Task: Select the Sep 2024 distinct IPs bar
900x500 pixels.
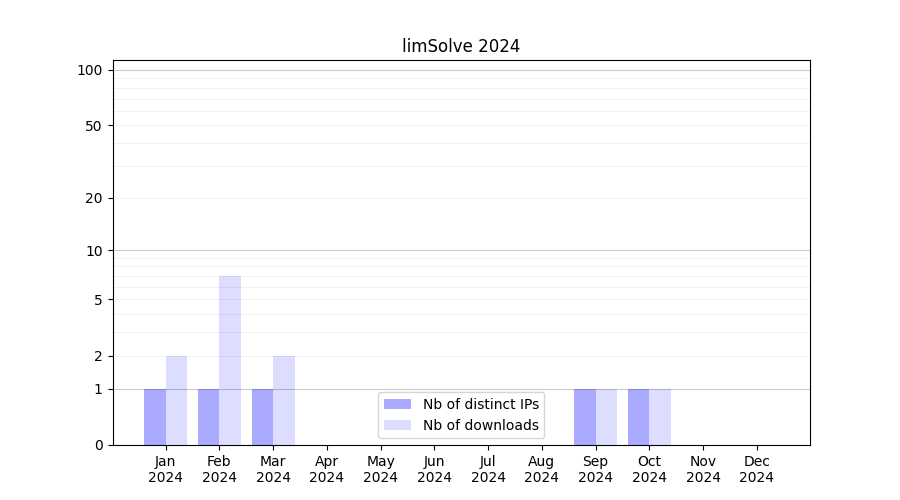Action: (585, 417)
